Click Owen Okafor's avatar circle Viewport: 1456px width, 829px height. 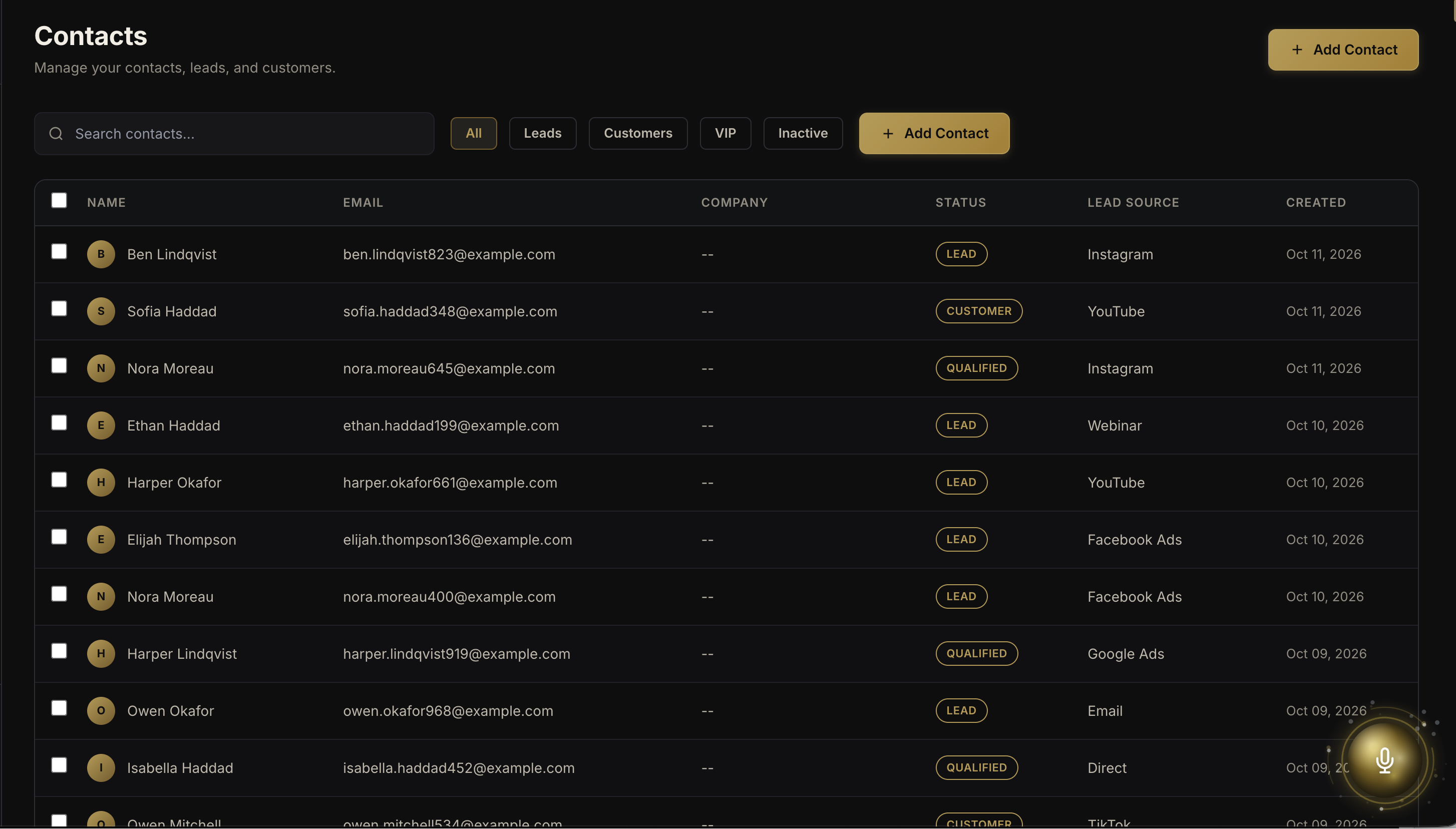coord(101,710)
